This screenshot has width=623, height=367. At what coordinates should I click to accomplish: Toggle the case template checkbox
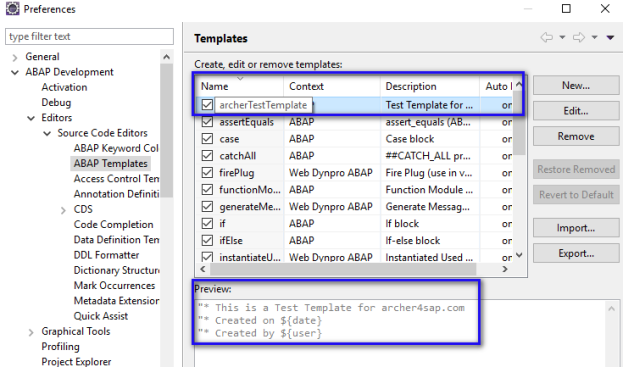pyautogui.click(x=207, y=139)
